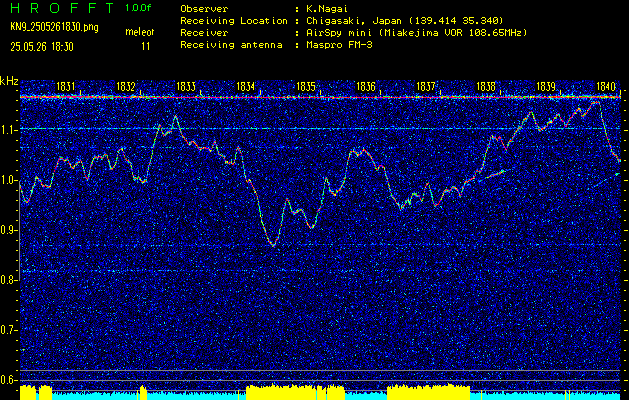
Task: Click the 1839 time marker
Action: [546, 87]
